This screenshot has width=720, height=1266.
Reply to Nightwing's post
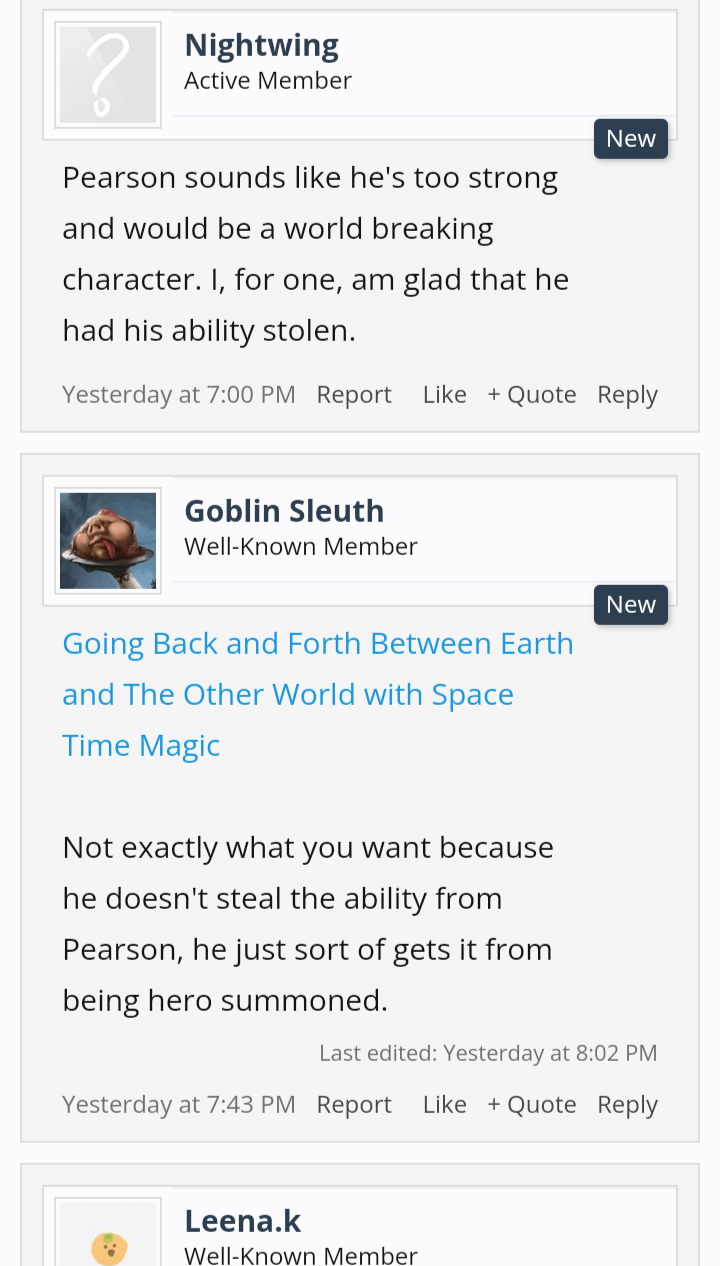click(627, 395)
